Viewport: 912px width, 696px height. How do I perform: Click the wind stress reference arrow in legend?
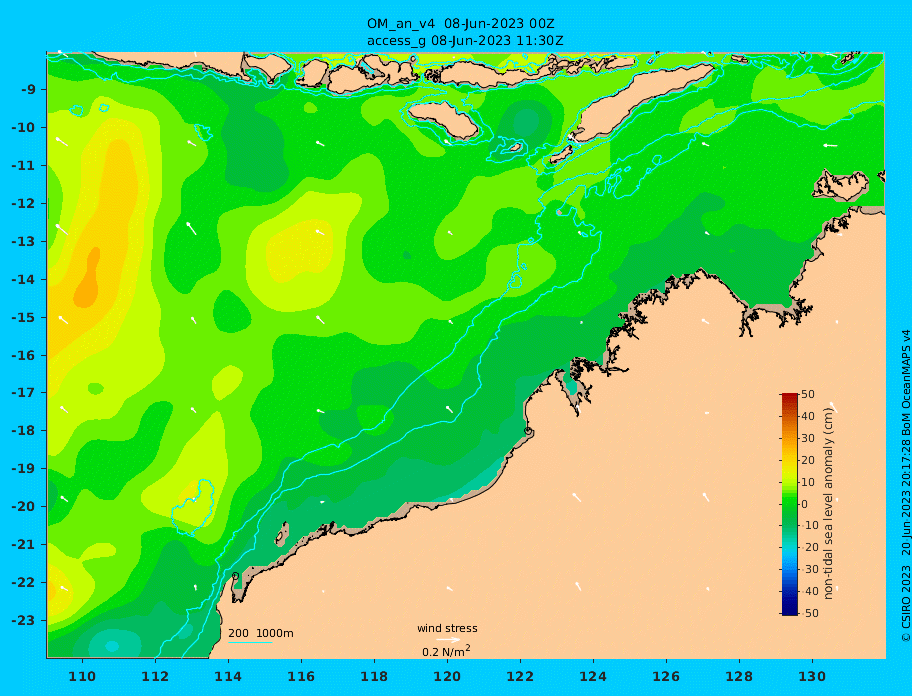point(448,640)
